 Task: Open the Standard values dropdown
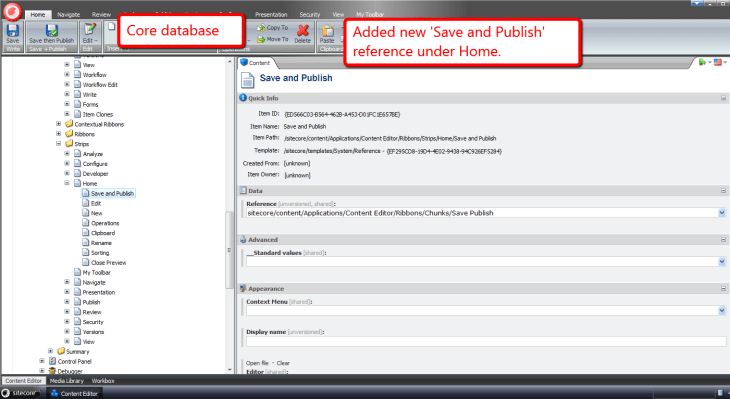722,262
